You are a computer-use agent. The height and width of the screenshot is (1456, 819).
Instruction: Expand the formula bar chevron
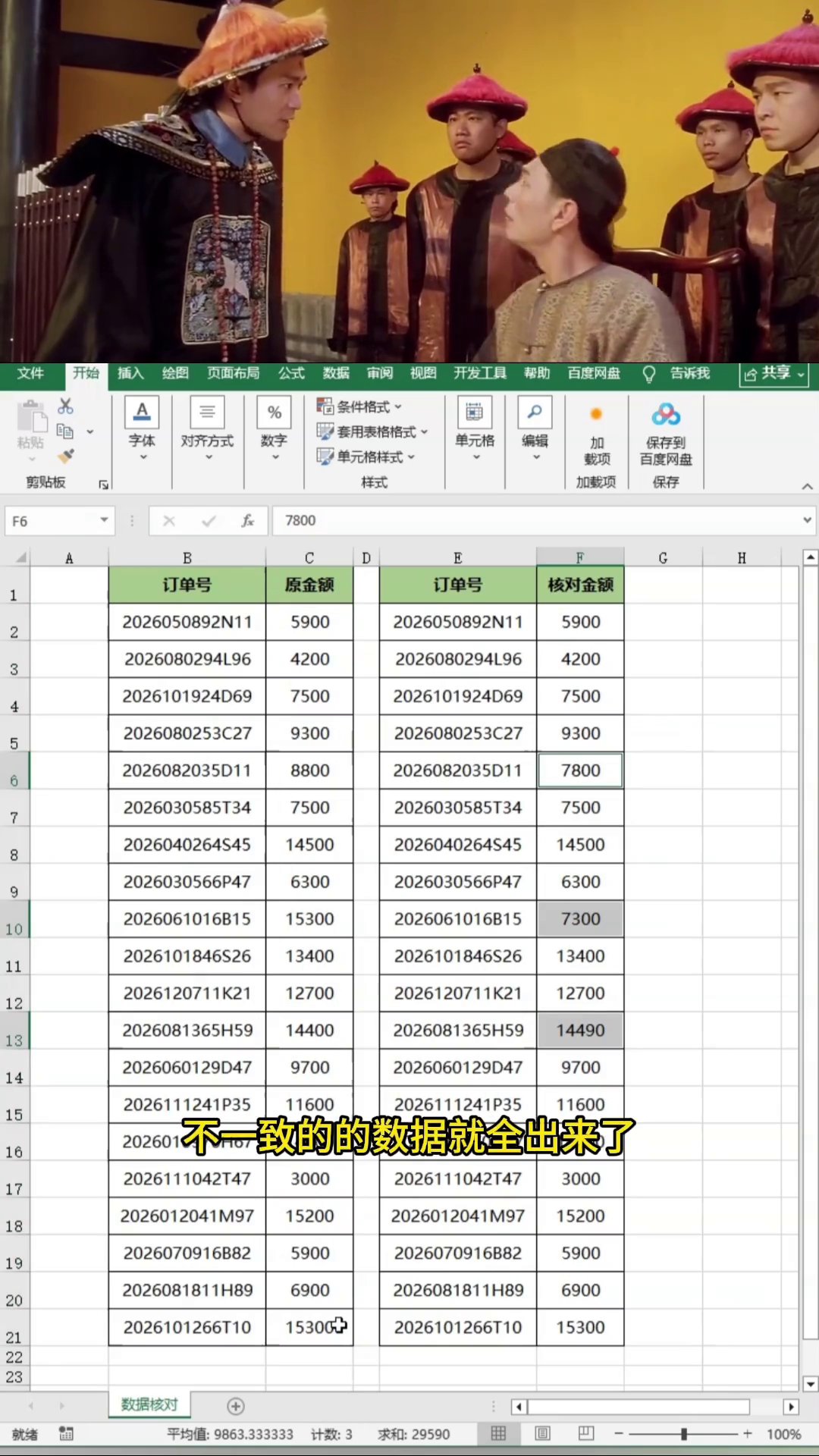point(808,520)
